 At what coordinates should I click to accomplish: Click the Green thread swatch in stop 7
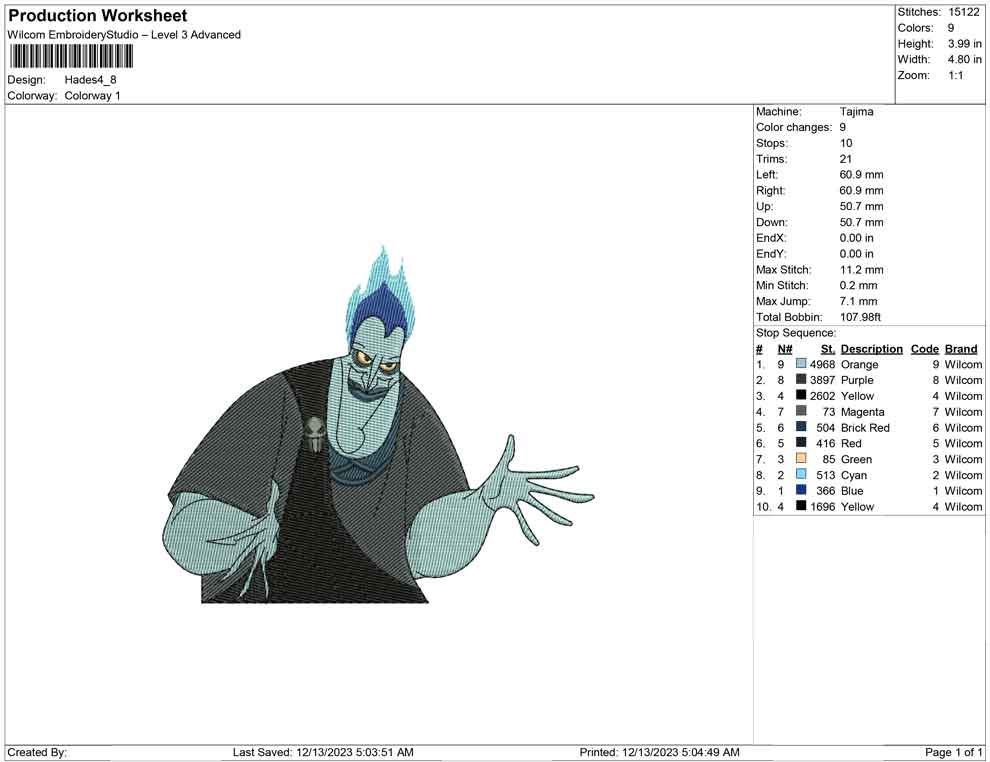801,459
